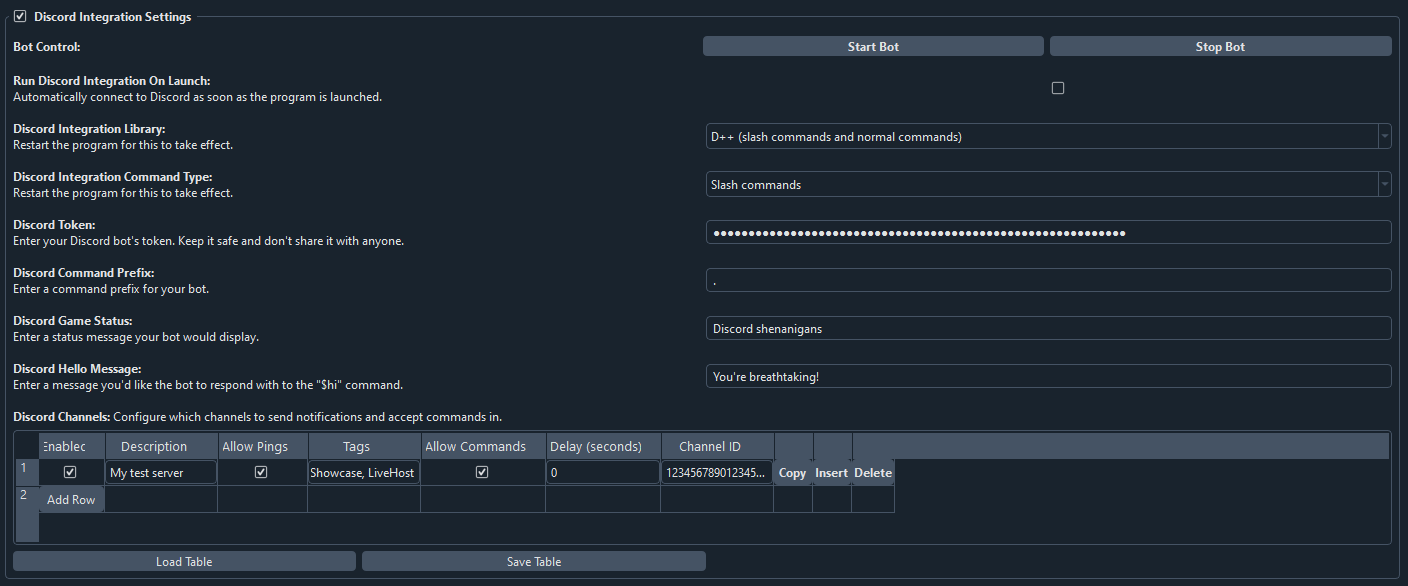Click the Discord Hello Message field
Image resolution: width=1408 pixels, height=586 pixels.
pos(1048,377)
